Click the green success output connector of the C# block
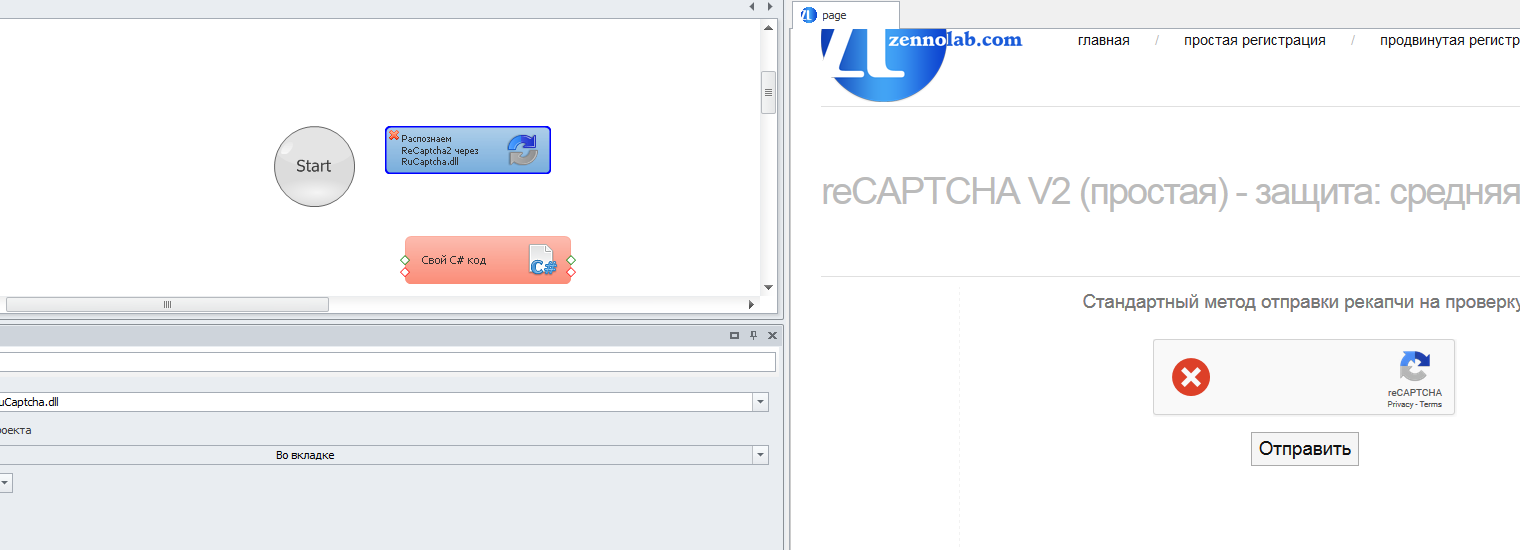 (x=571, y=260)
